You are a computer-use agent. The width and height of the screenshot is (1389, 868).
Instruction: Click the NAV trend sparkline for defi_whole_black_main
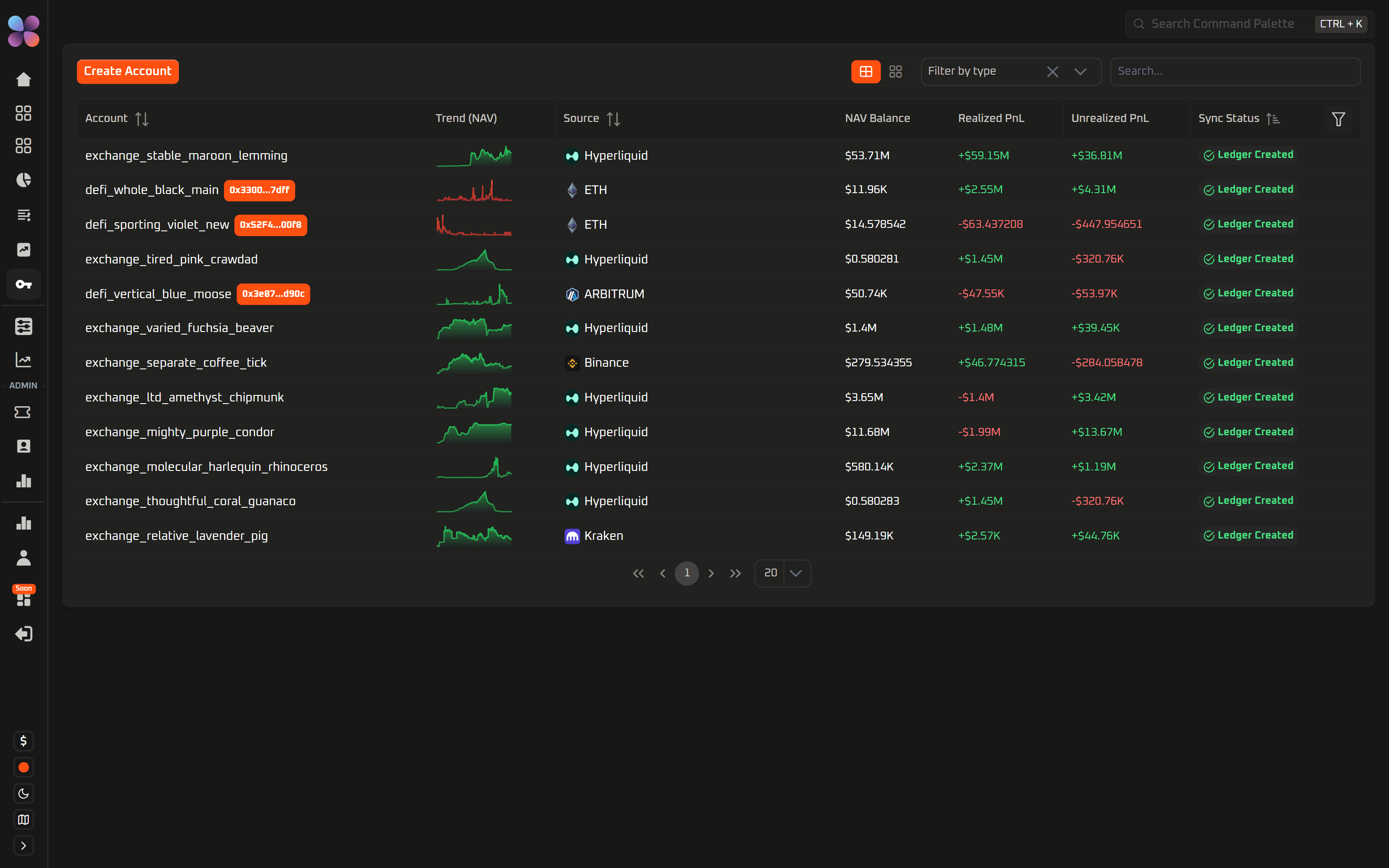coord(474,190)
